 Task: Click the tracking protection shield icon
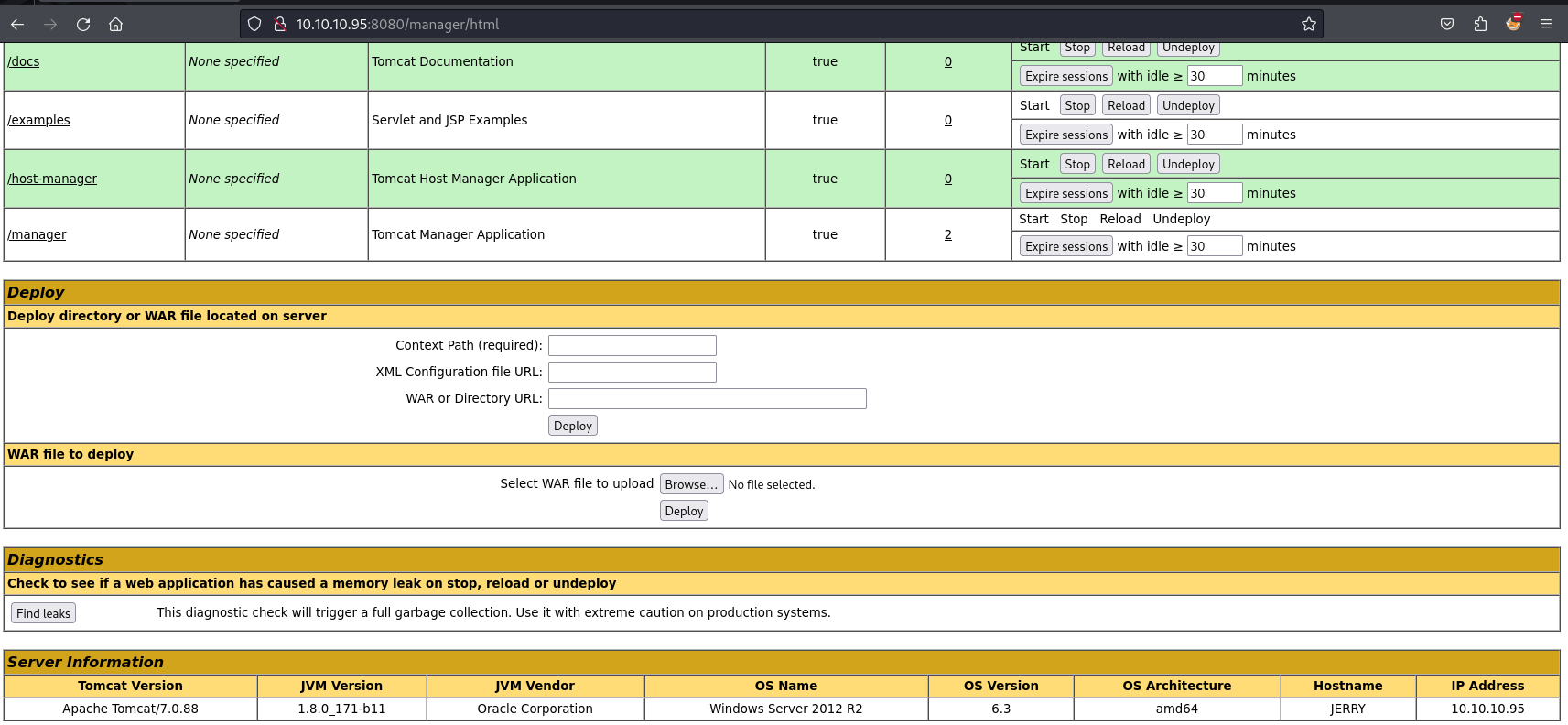[x=254, y=25]
